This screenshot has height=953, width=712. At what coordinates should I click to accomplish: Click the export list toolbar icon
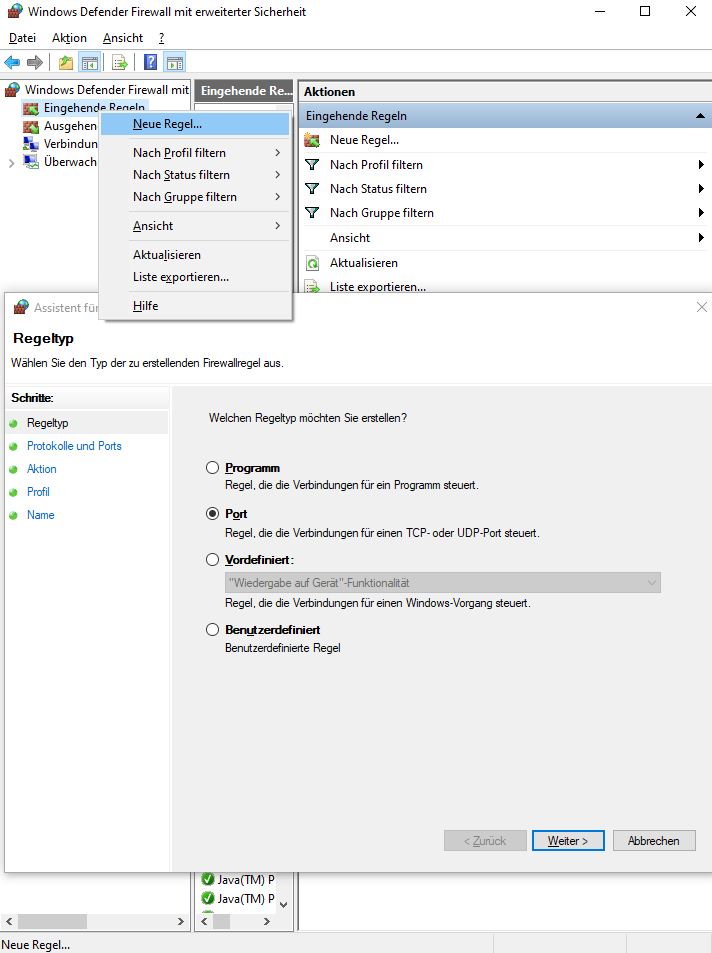tap(120, 62)
